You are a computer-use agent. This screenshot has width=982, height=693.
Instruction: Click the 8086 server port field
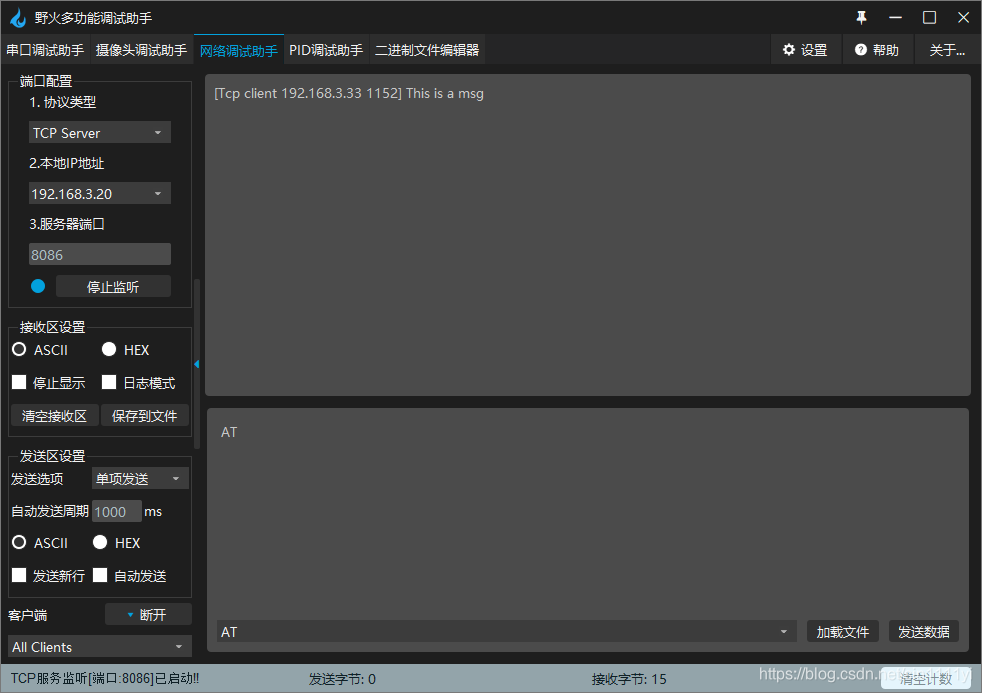tap(100, 255)
